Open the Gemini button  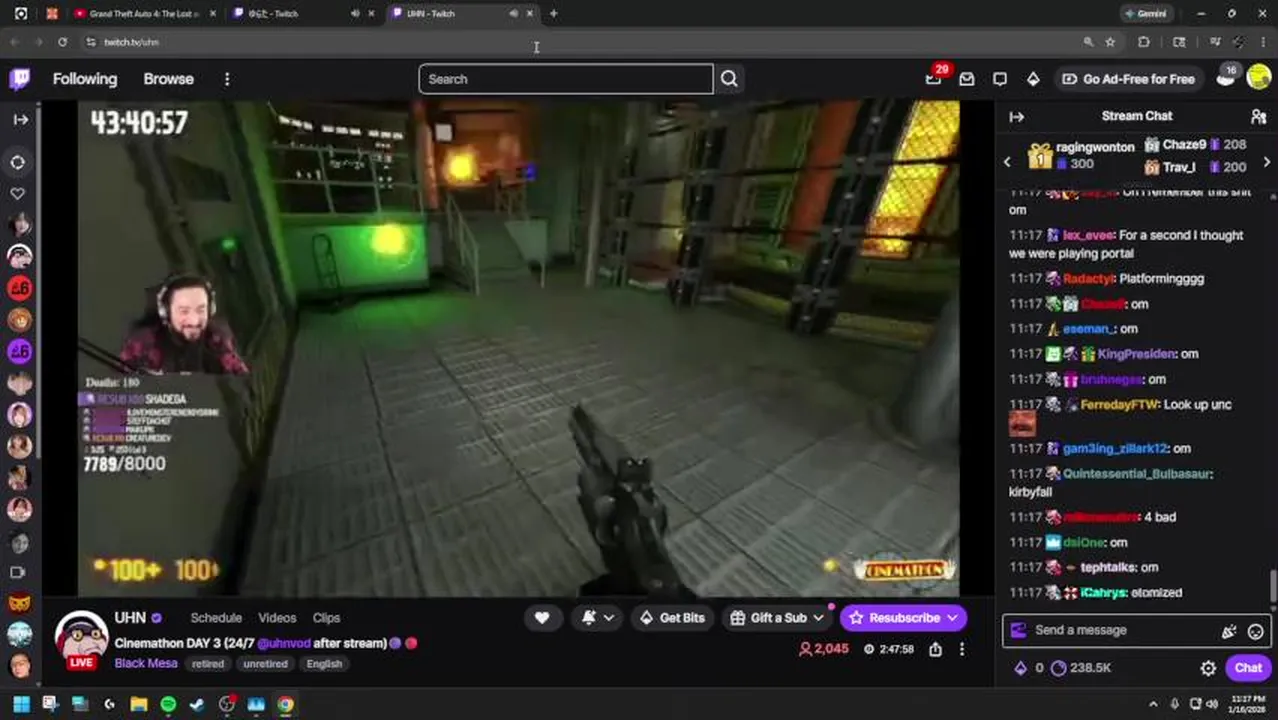pos(1145,14)
